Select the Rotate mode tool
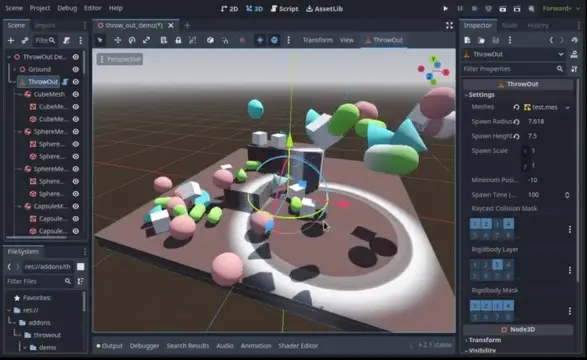587x360 pixels. click(132, 40)
